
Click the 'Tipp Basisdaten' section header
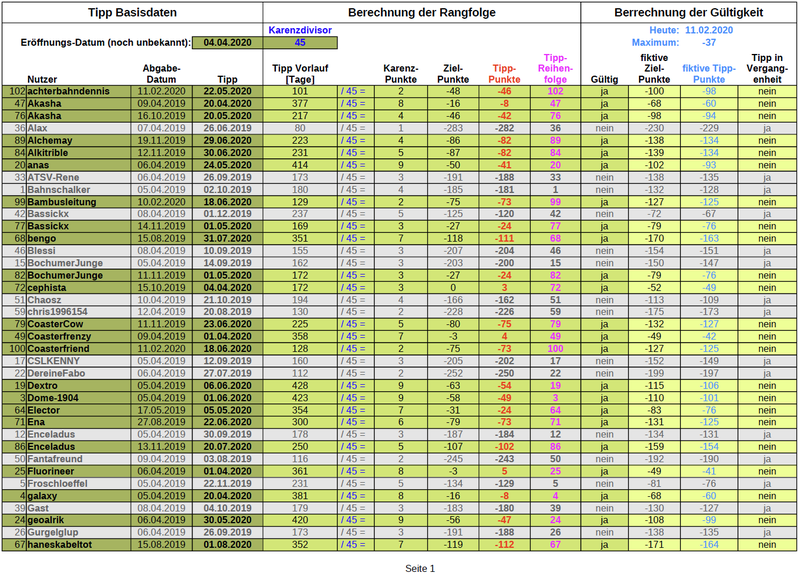point(132,13)
